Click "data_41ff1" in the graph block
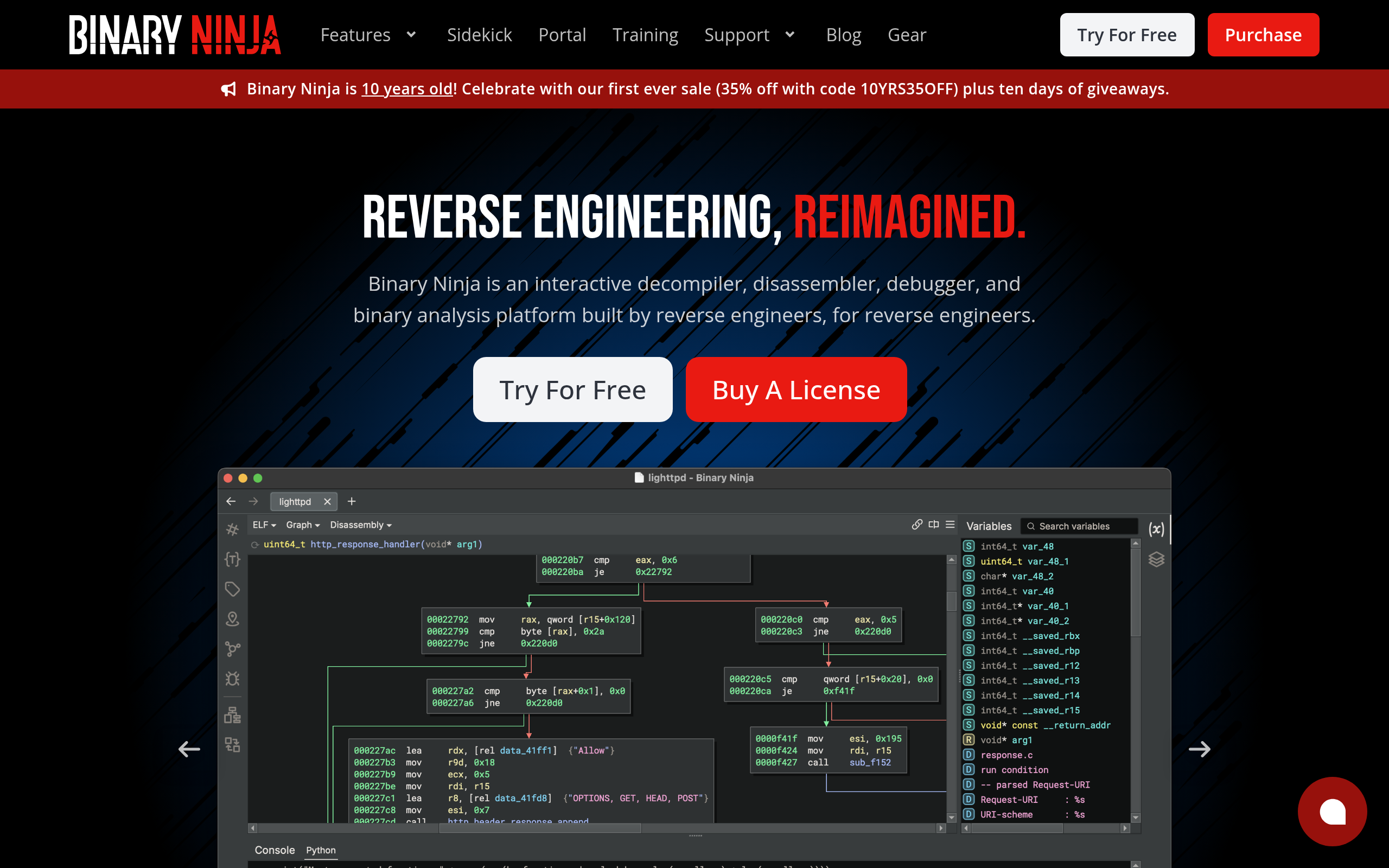 (x=526, y=750)
